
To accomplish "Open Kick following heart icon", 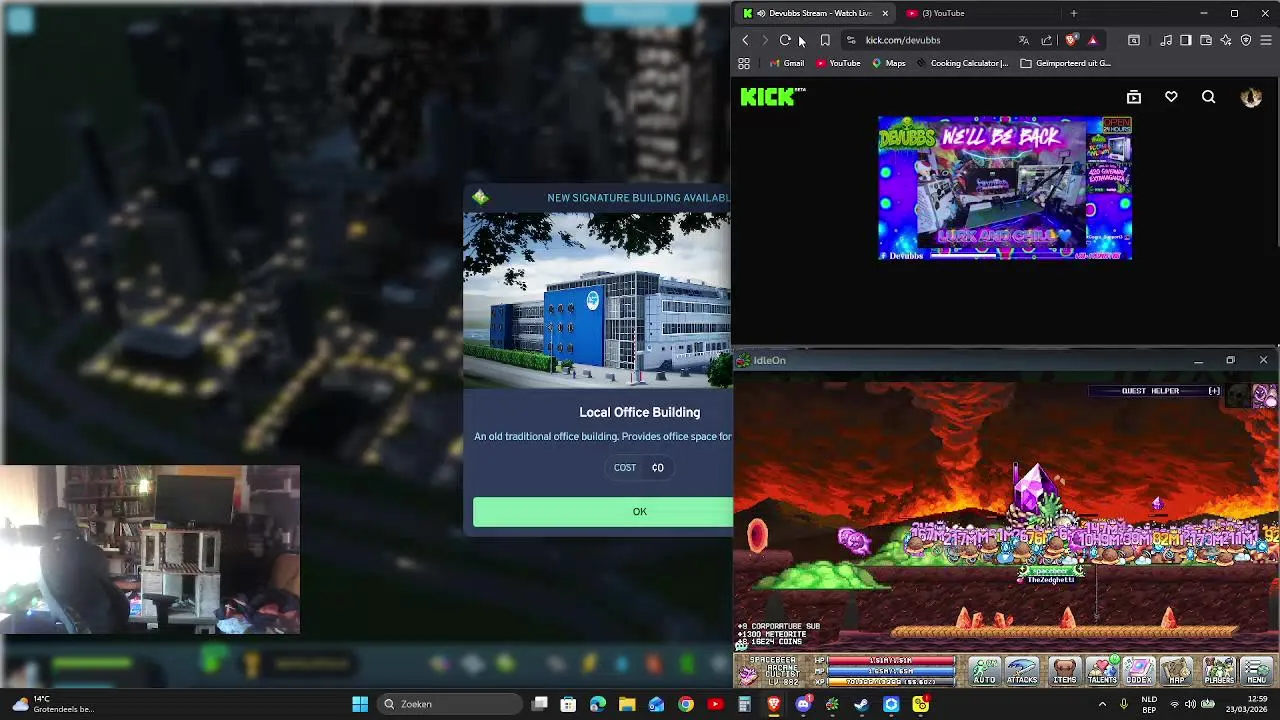I will point(1171,97).
